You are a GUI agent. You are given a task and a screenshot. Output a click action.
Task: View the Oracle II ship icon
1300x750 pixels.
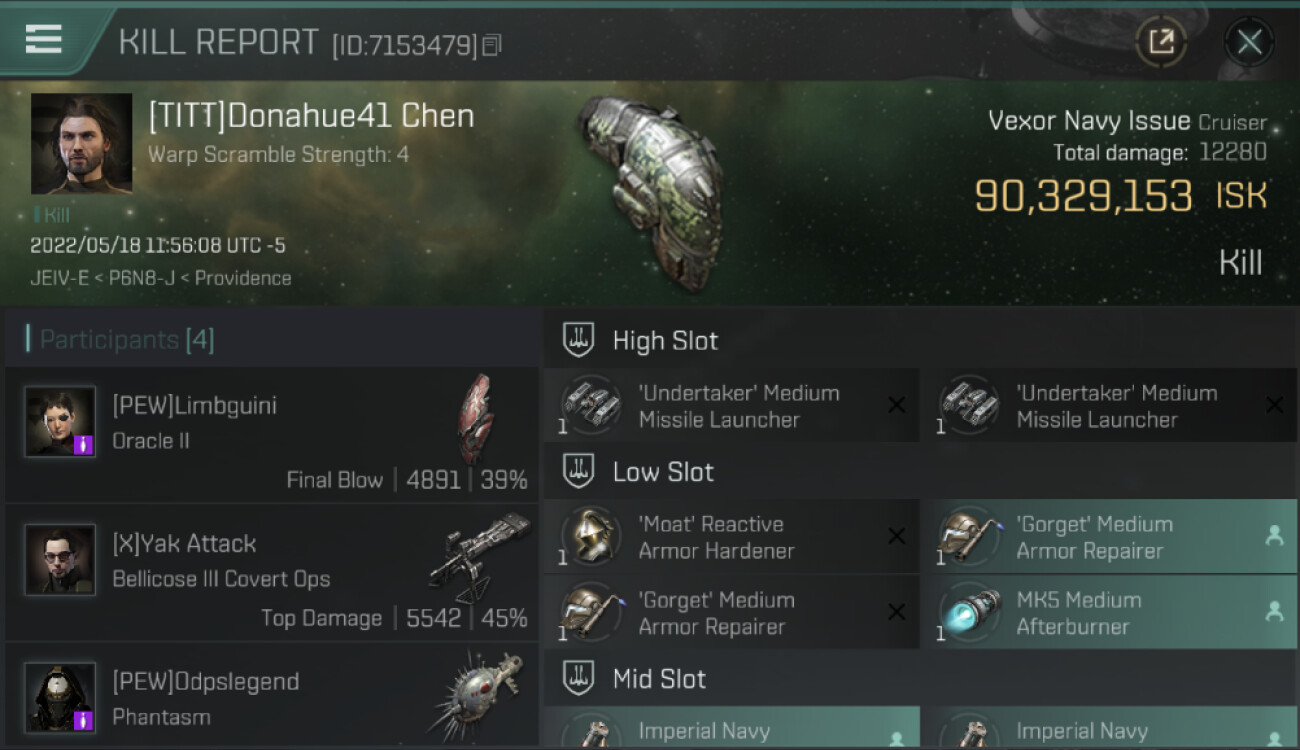475,419
